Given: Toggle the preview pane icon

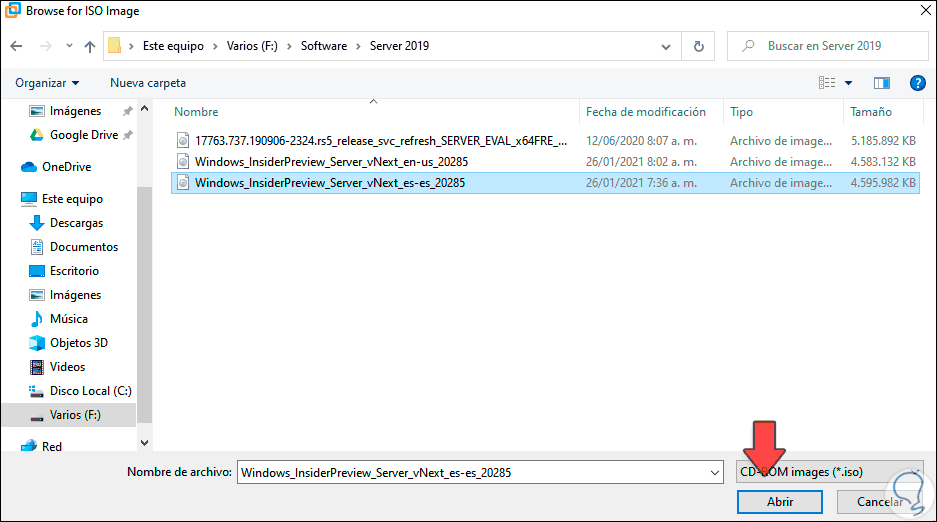Looking at the screenshot, I should (881, 83).
